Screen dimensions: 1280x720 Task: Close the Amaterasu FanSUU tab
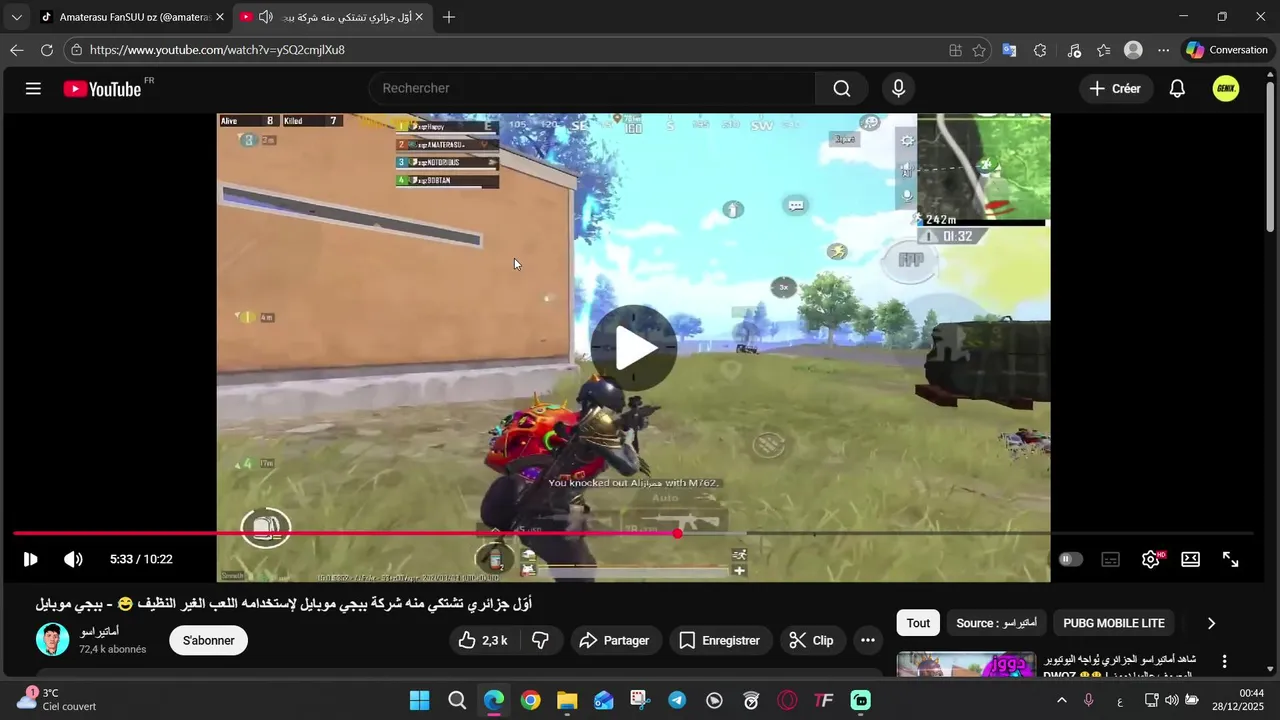point(219,17)
